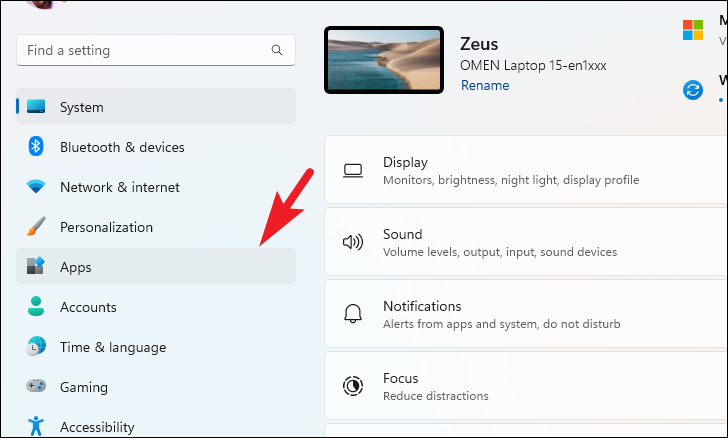Screen dimensions: 728x438
Task: Click the Windows Update sync icon
Action: tap(693, 90)
